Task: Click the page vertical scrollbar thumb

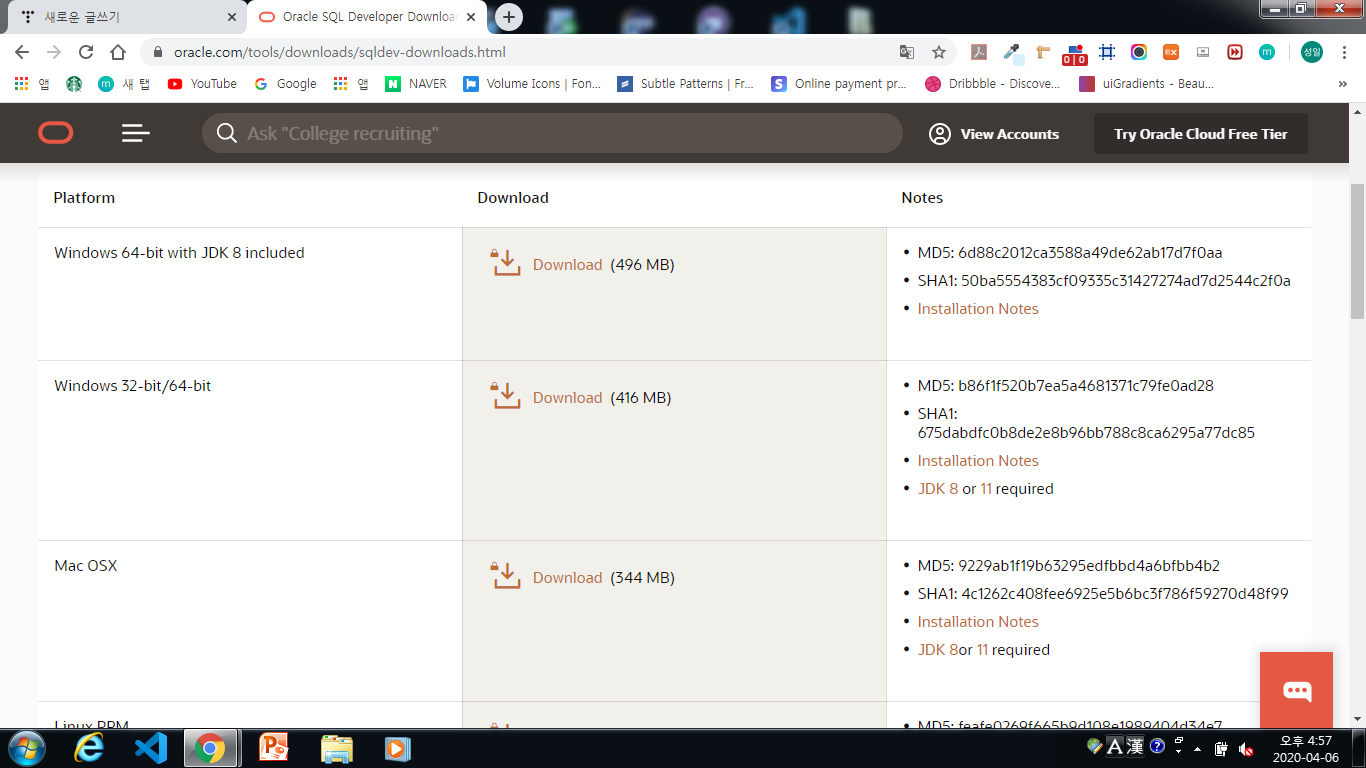Action: (x=1357, y=252)
